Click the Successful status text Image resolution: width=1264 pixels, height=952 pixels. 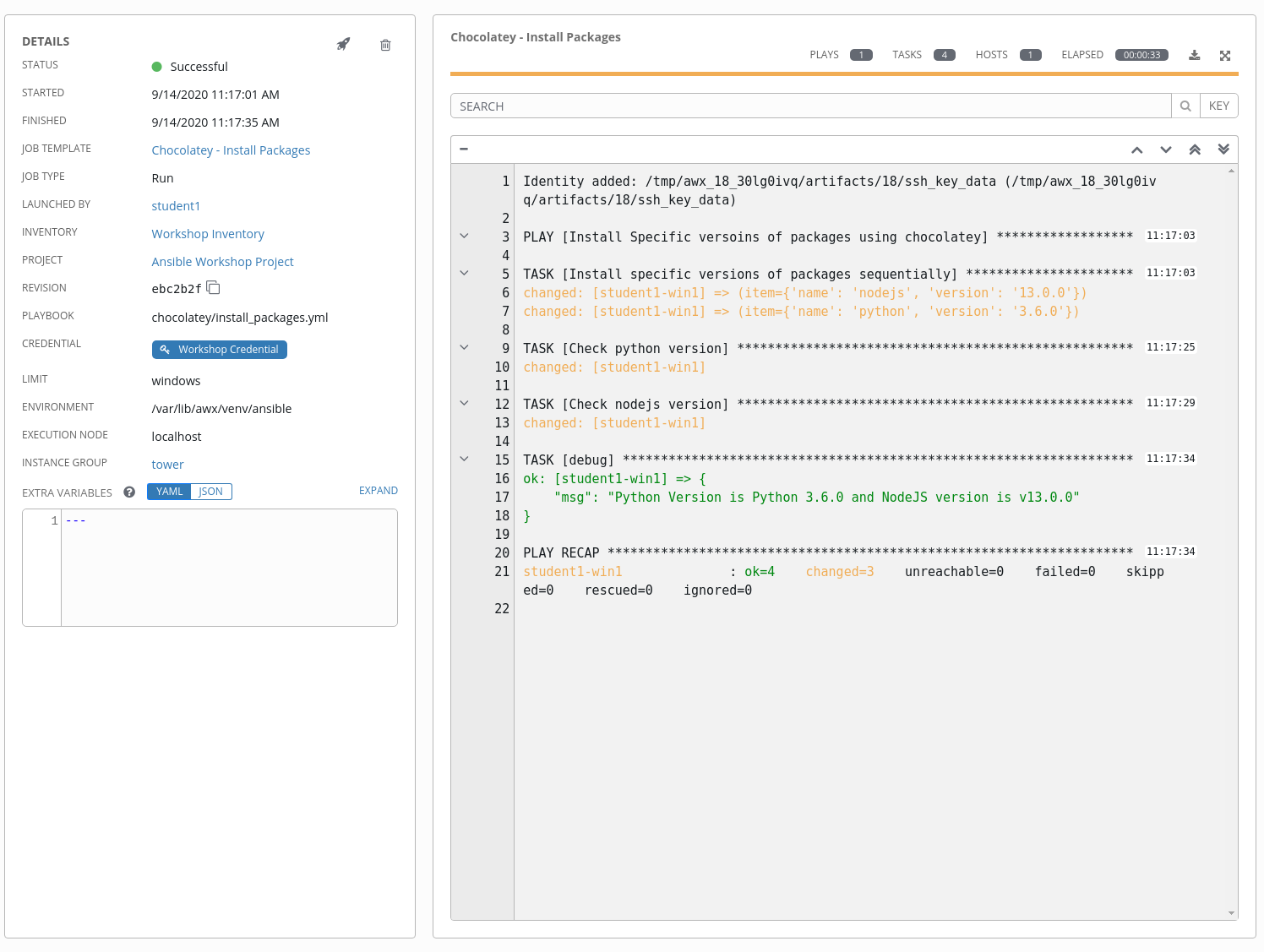[199, 67]
